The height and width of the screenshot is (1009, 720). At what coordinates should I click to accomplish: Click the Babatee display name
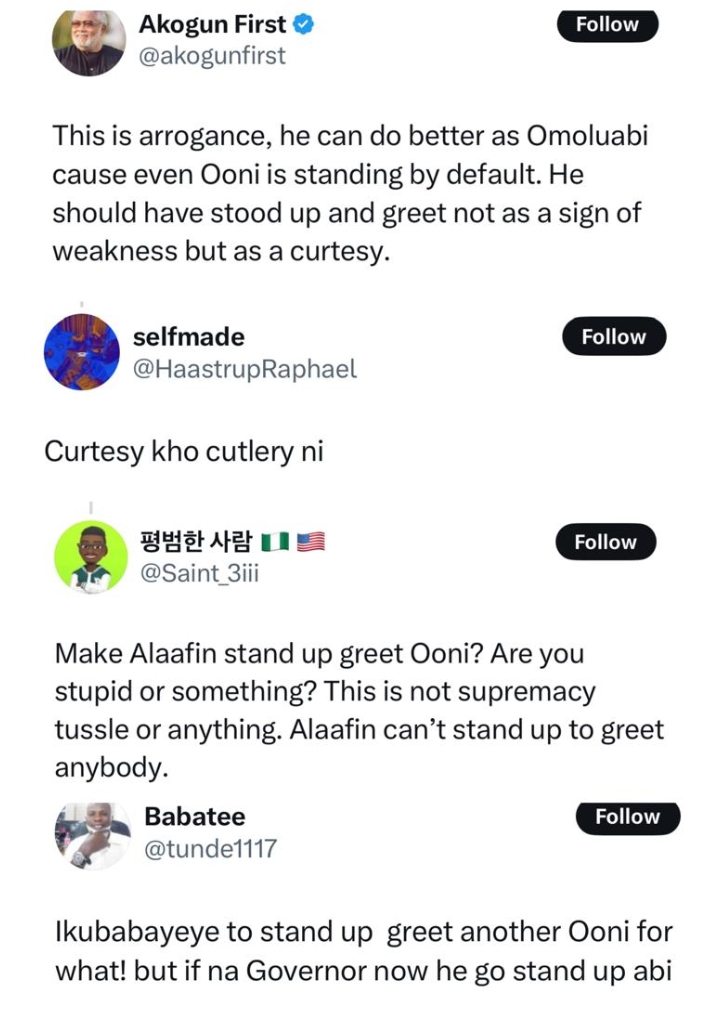[x=194, y=817]
